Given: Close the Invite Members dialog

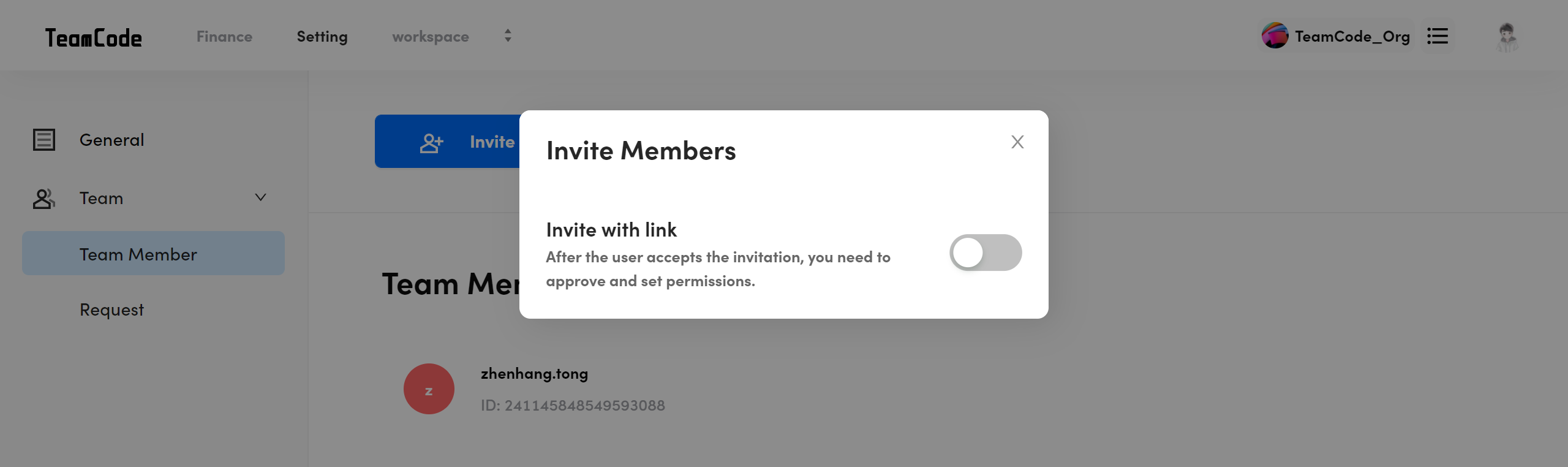Looking at the screenshot, I should coord(1017,142).
